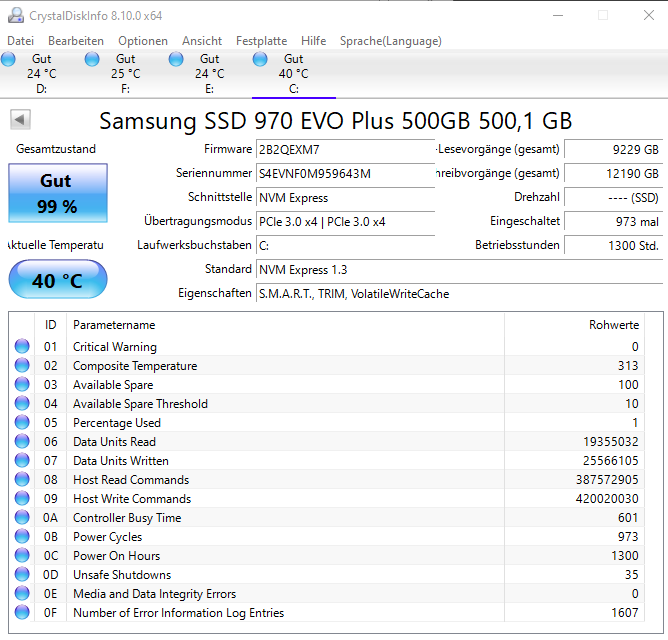Switch to the C: drive tab at 40 °C
This screenshot has width=668, height=640.
294,74
